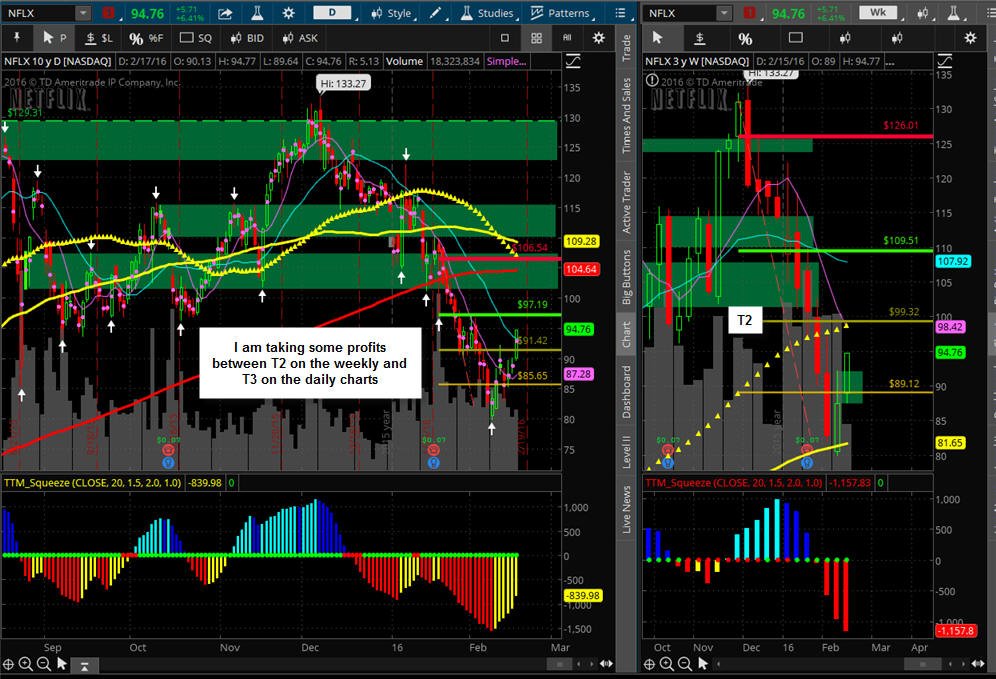Viewport: 996px width, 679px height.
Task: Click the flask Edit Studies icon beside share
Action: click(257, 13)
